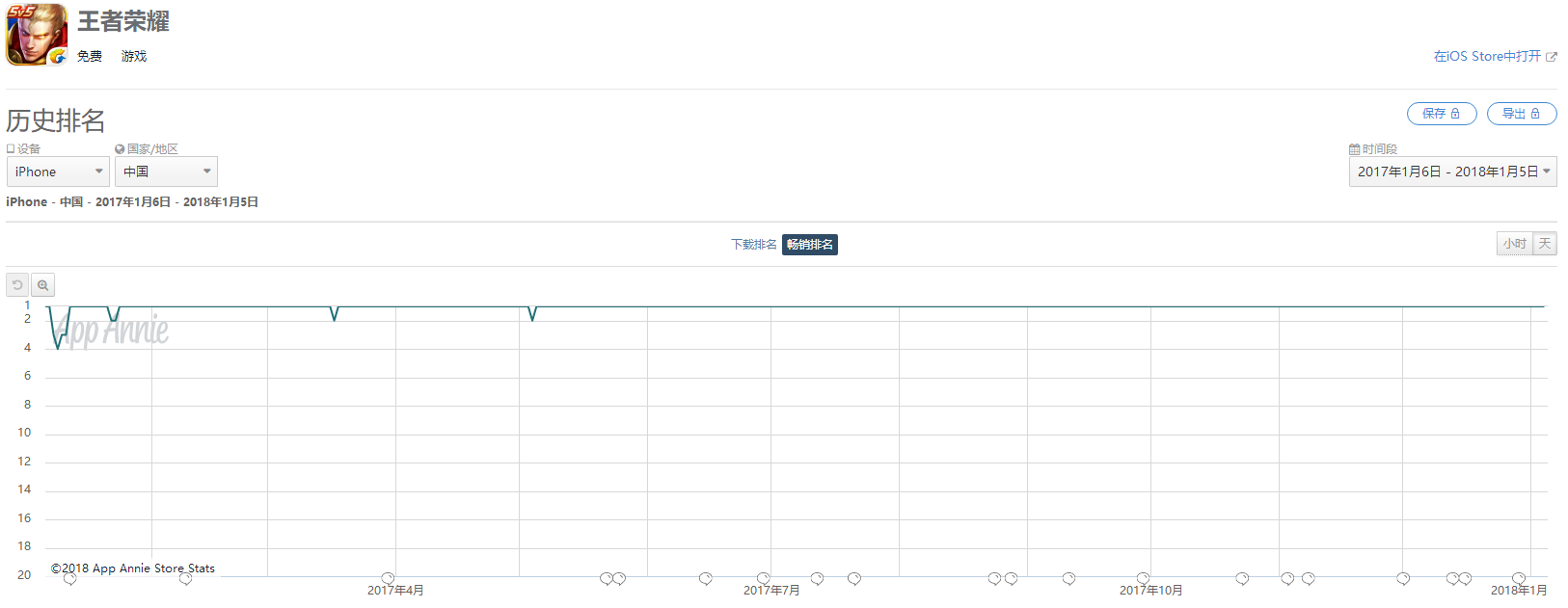Open the 时间段 date range picker
Viewport: 1568px width, 608px height.
[x=1452, y=172]
